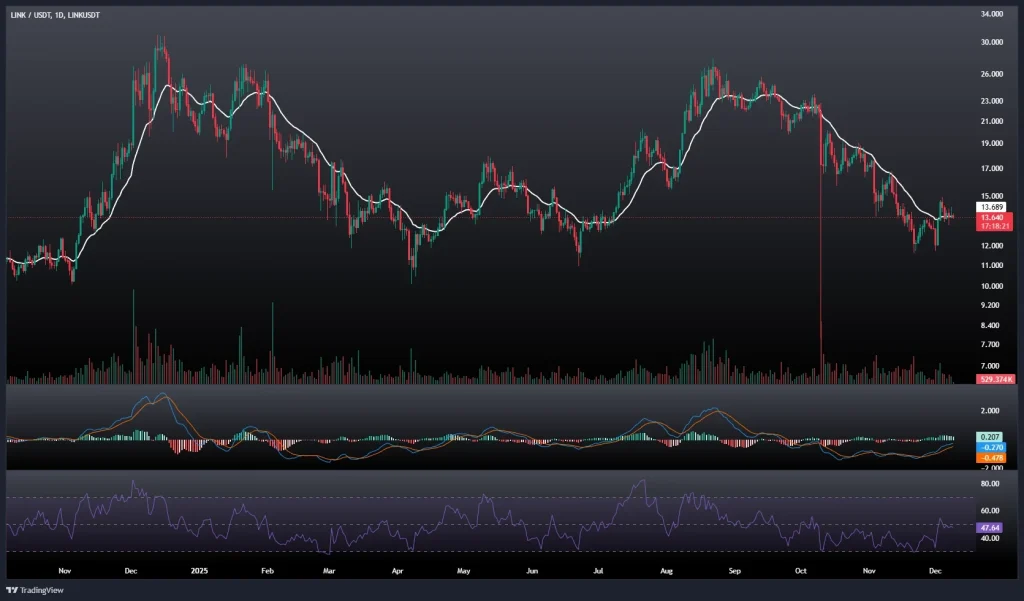Click the orange -0.478 signal line label

pos(991,457)
